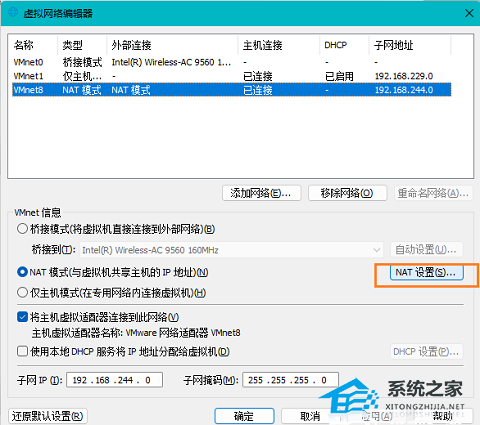Click subnet address 192.168.229.0 cell
Viewport: 480px width, 425px height.
(x=404, y=76)
